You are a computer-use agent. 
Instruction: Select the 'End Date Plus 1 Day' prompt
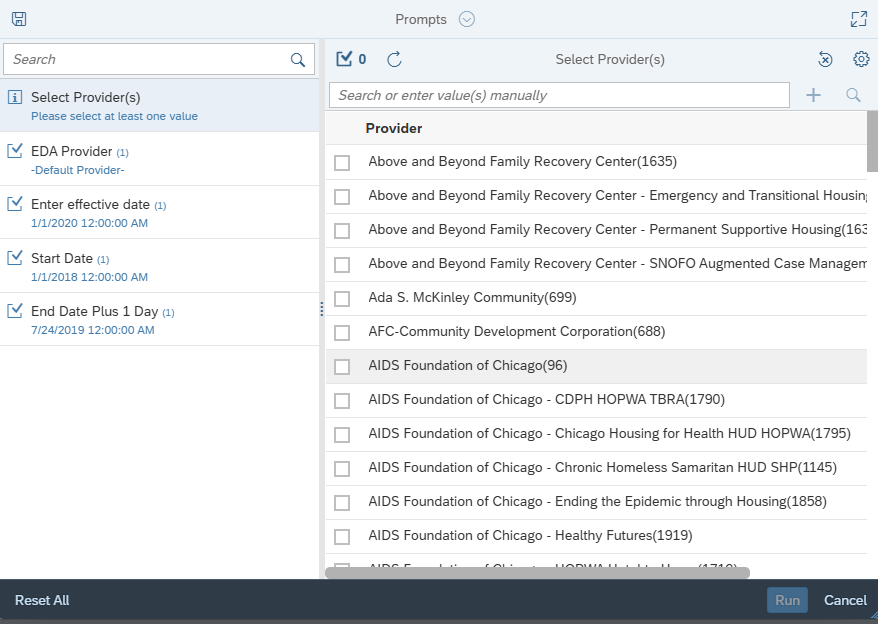click(x=160, y=319)
